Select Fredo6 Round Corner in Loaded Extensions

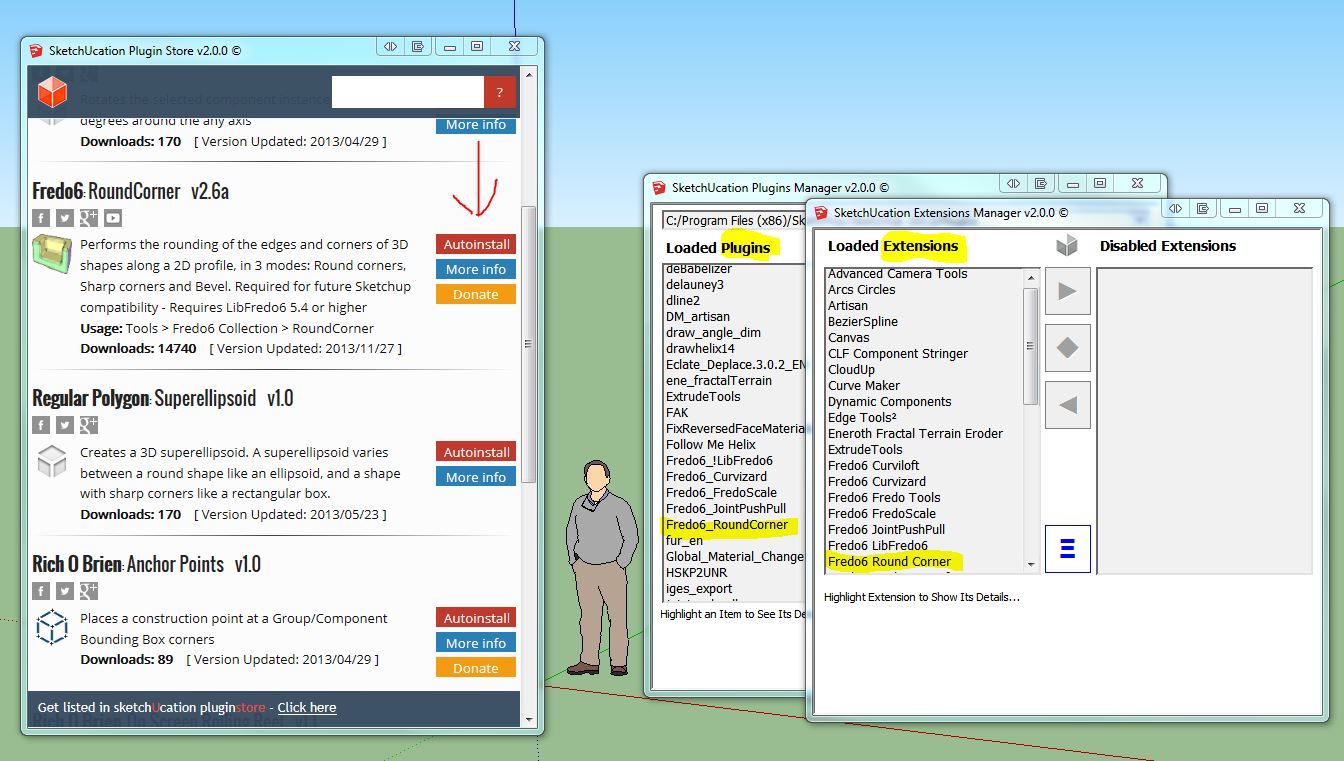point(889,561)
